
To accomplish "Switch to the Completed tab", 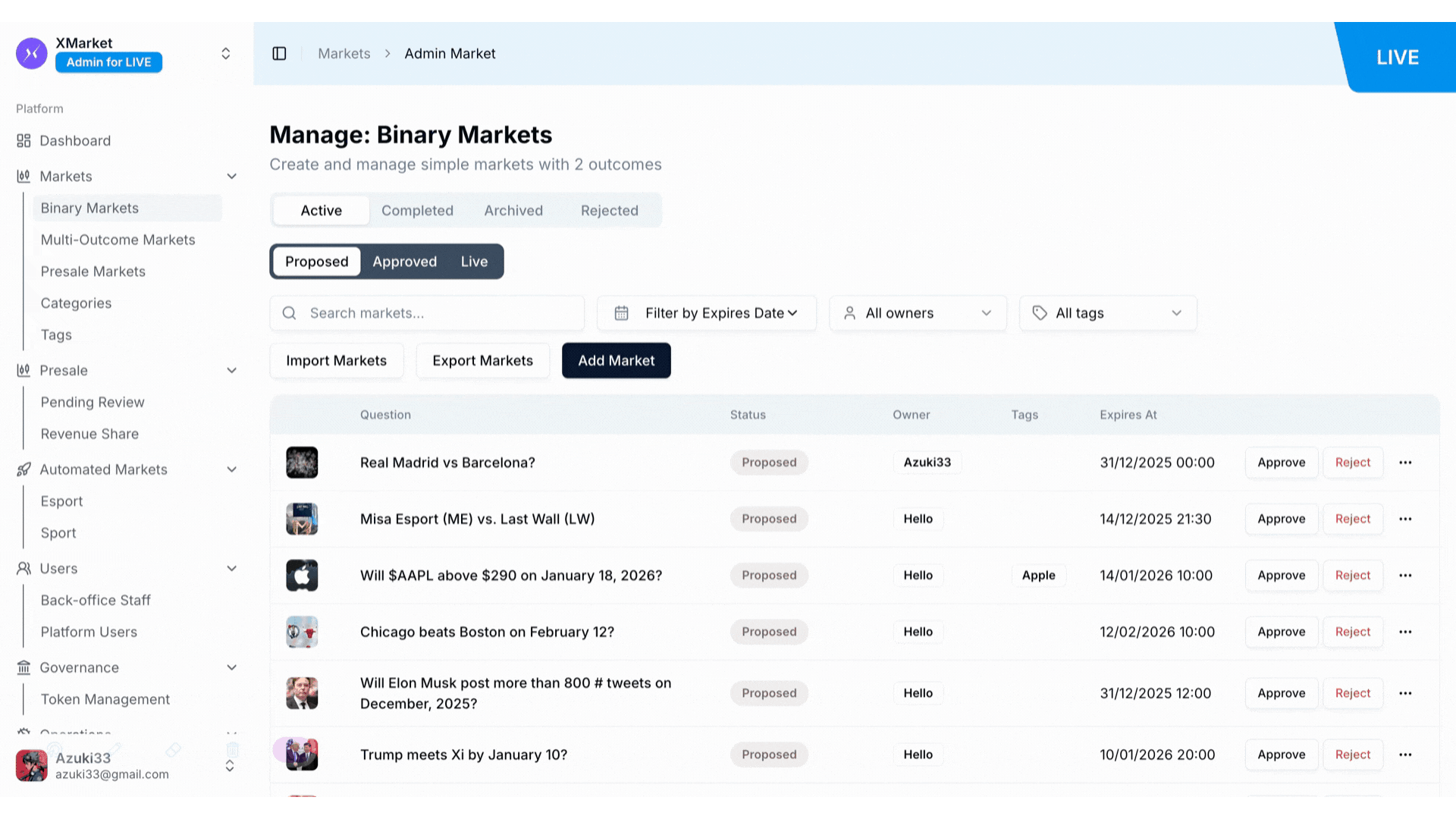I will pyautogui.click(x=417, y=211).
